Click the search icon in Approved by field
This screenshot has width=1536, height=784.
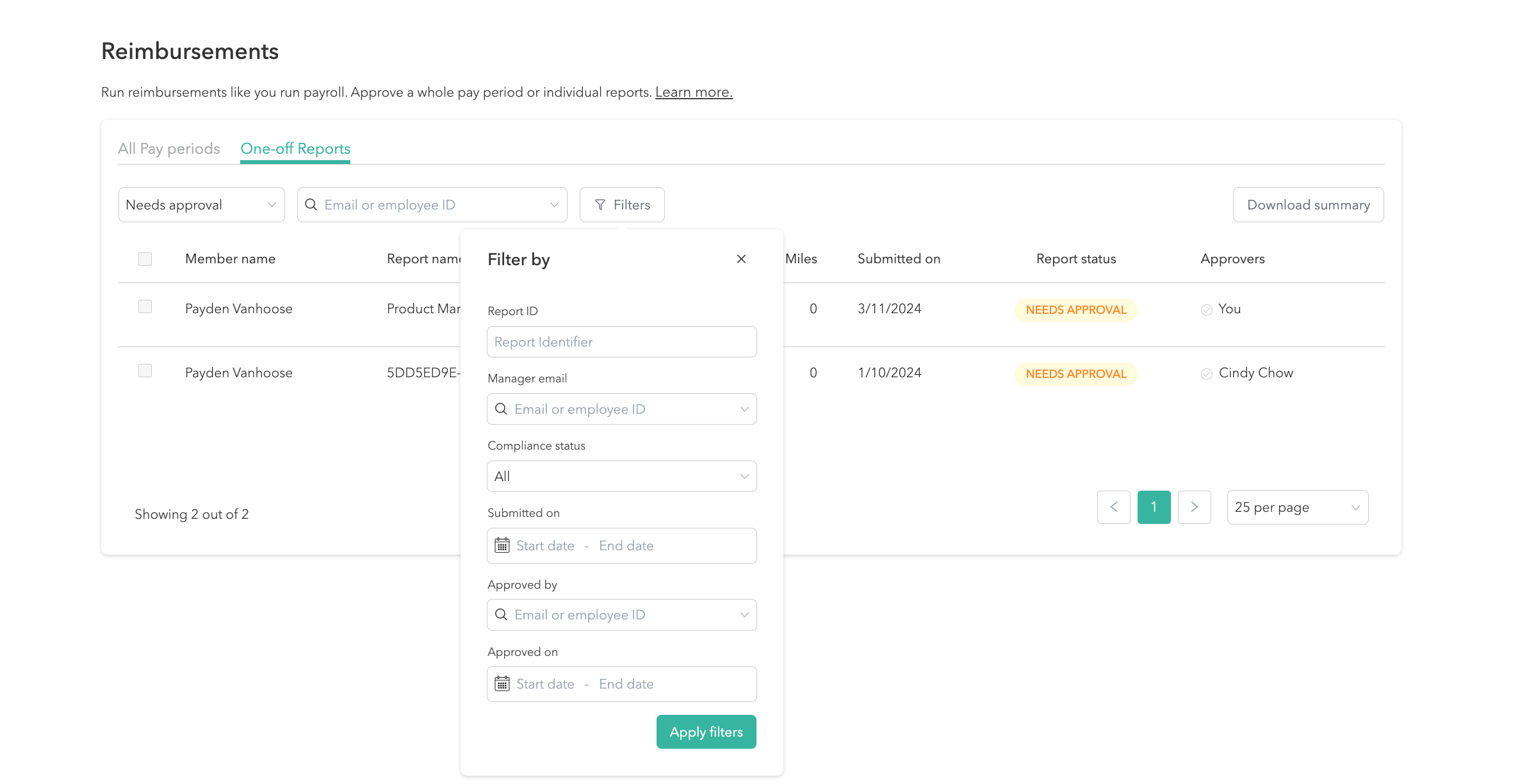pos(502,614)
